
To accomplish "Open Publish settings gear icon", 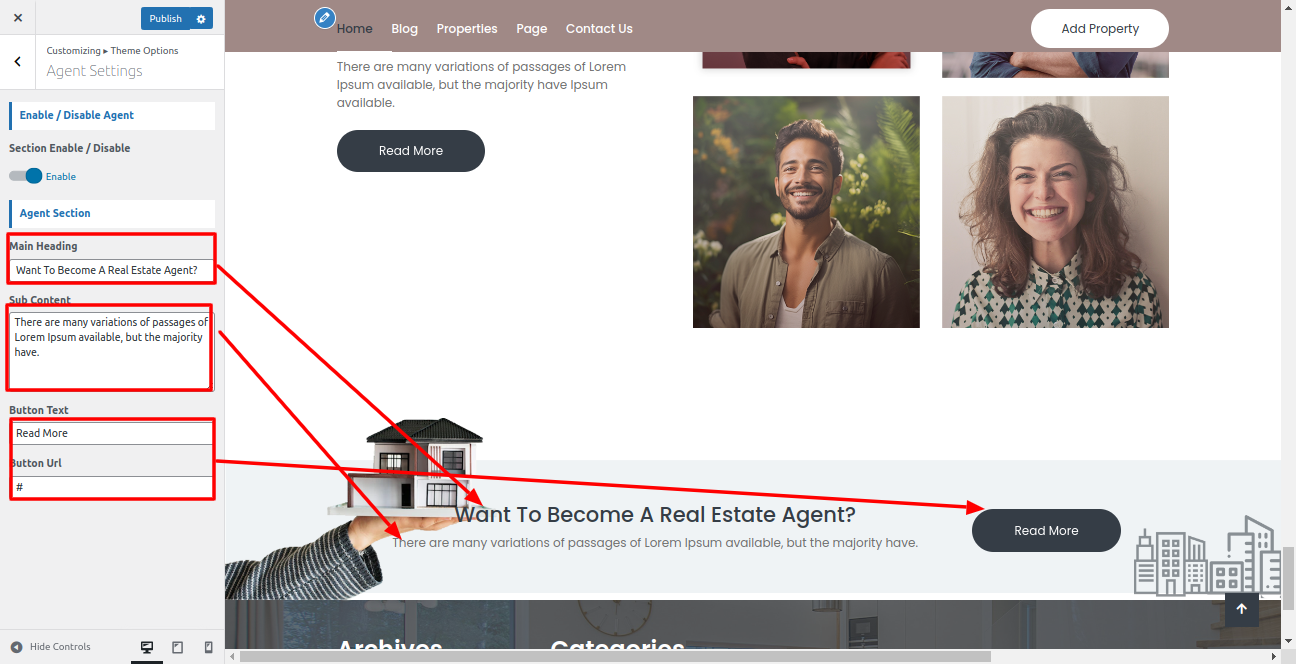I will (201, 18).
